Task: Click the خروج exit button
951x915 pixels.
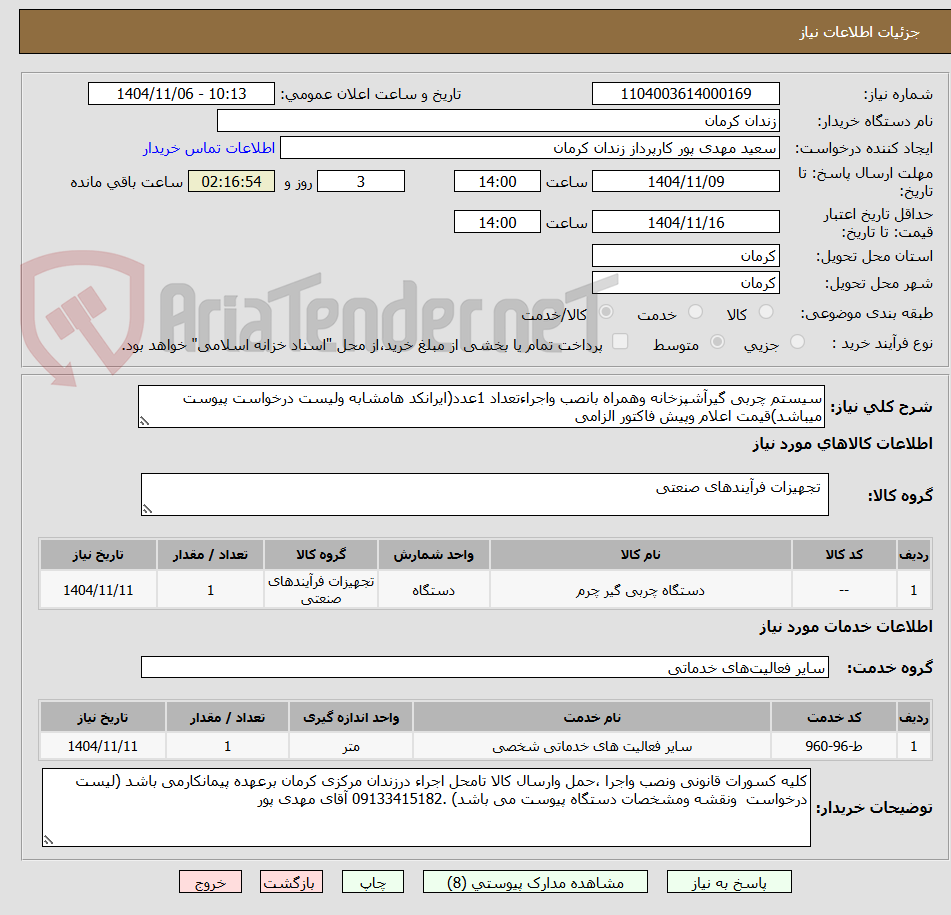Action: 210,882
